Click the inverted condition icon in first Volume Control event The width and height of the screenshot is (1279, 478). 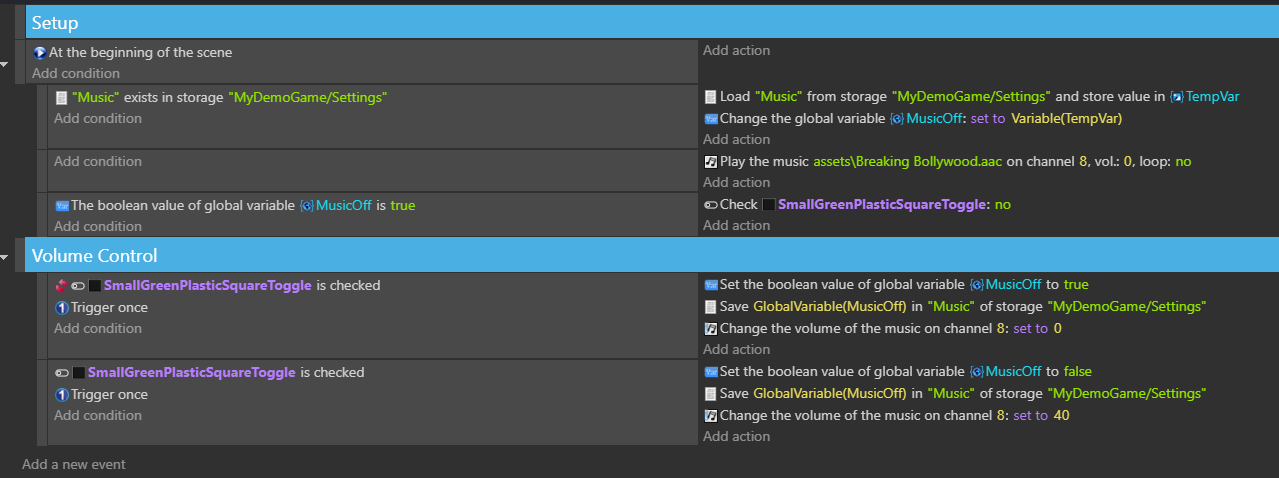tap(61, 286)
